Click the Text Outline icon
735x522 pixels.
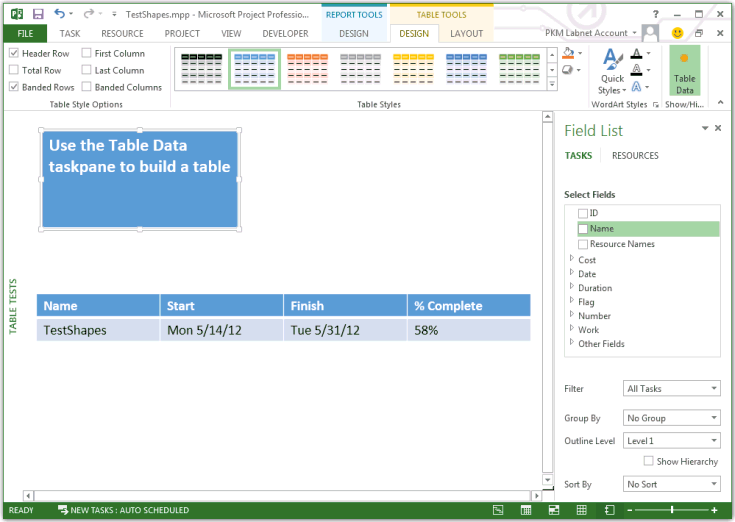tap(636, 70)
